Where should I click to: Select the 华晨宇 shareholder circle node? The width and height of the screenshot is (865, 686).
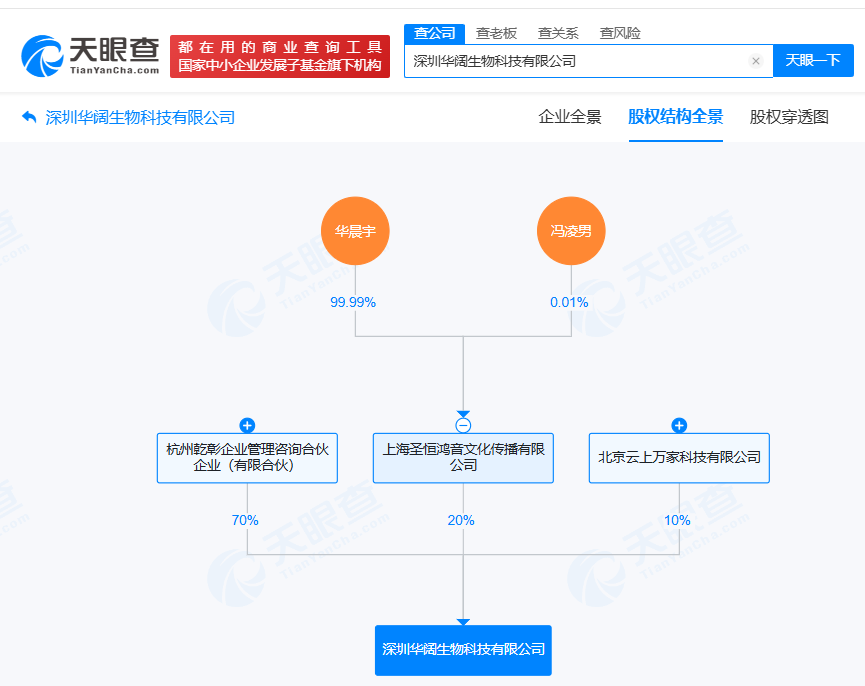355,231
